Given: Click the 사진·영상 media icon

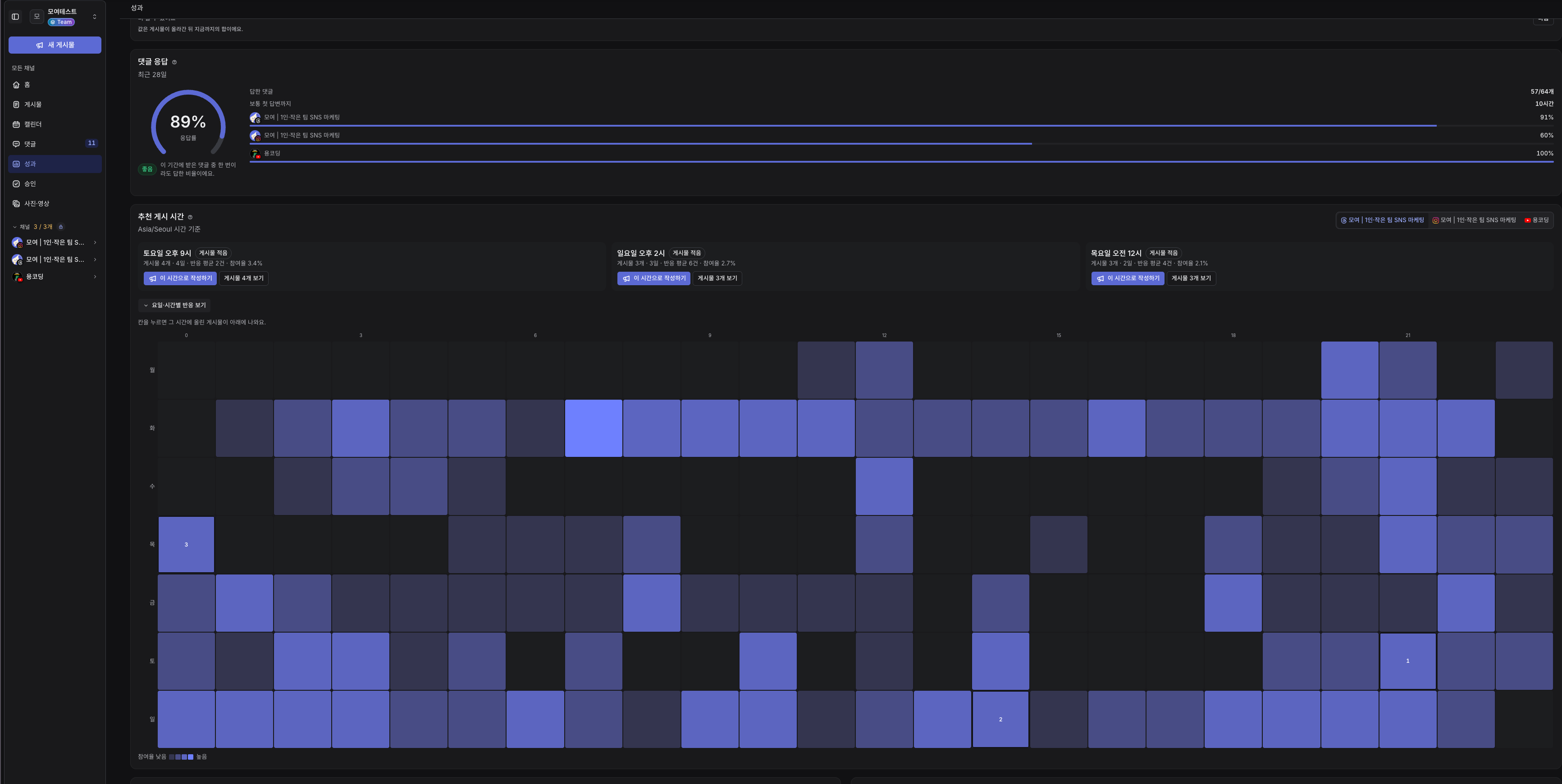Looking at the screenshot, I should (16, 204).
